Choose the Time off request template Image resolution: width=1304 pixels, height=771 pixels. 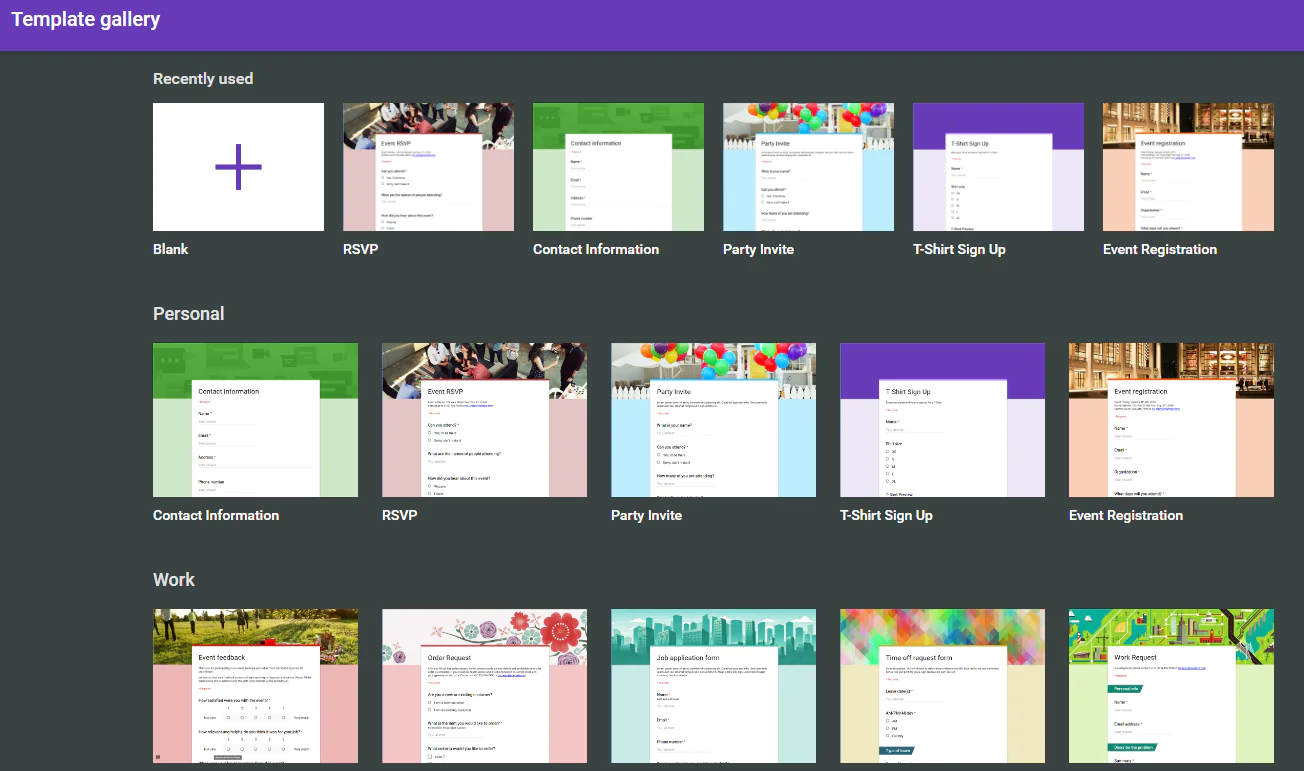pos(942,686)
